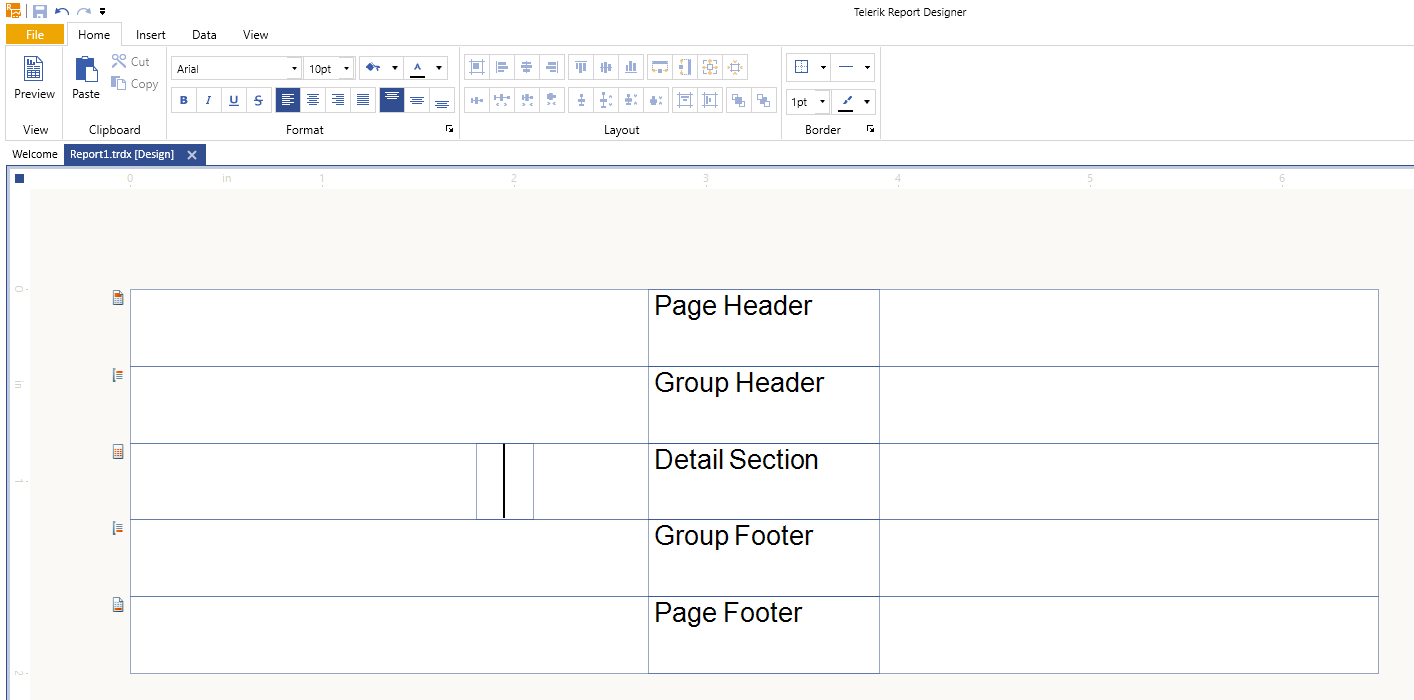Click the Paste clipboard icon
Screen dimensions: 1414x700
pos(86,78)
